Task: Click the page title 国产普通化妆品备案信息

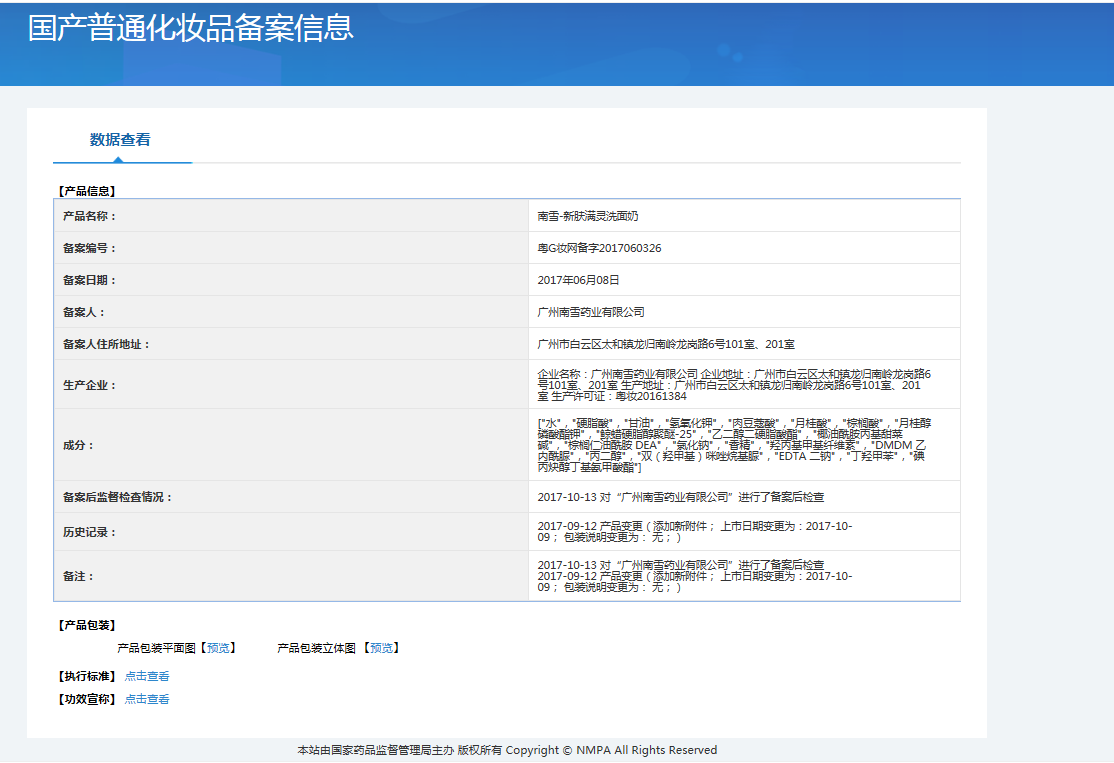Action: click(x=190, y=28)
